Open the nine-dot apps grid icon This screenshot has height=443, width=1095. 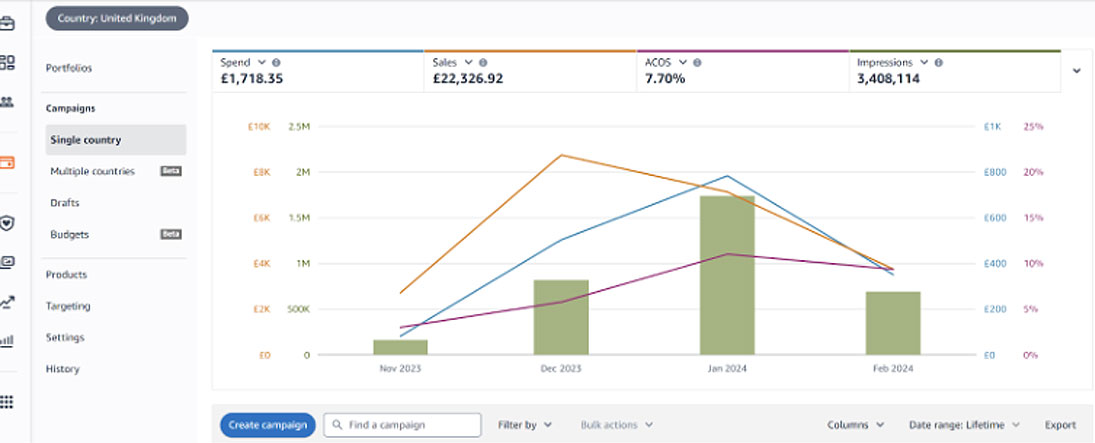click(x=6, y=402)
